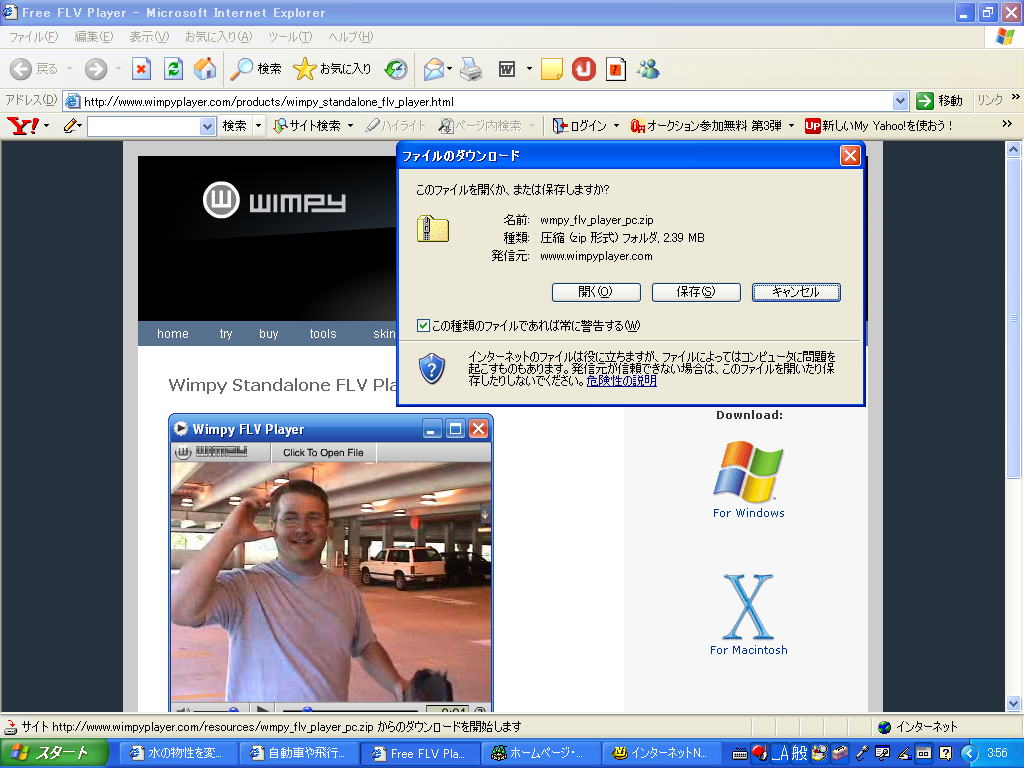
Task: Stop page loading with red X icon
Action: click(141, 69)
